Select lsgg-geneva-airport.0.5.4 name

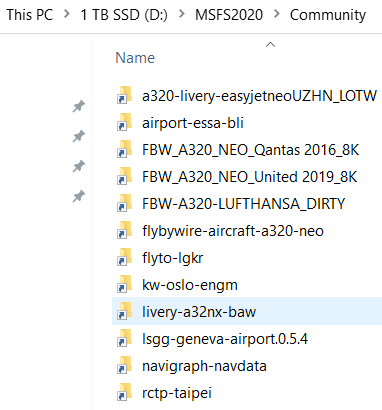click(225, 339)
